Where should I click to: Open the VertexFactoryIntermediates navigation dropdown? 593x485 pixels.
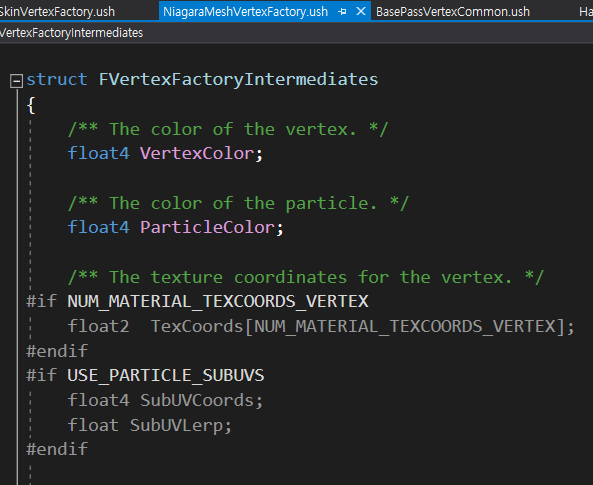pyautogui.click(x=71, y=33)
